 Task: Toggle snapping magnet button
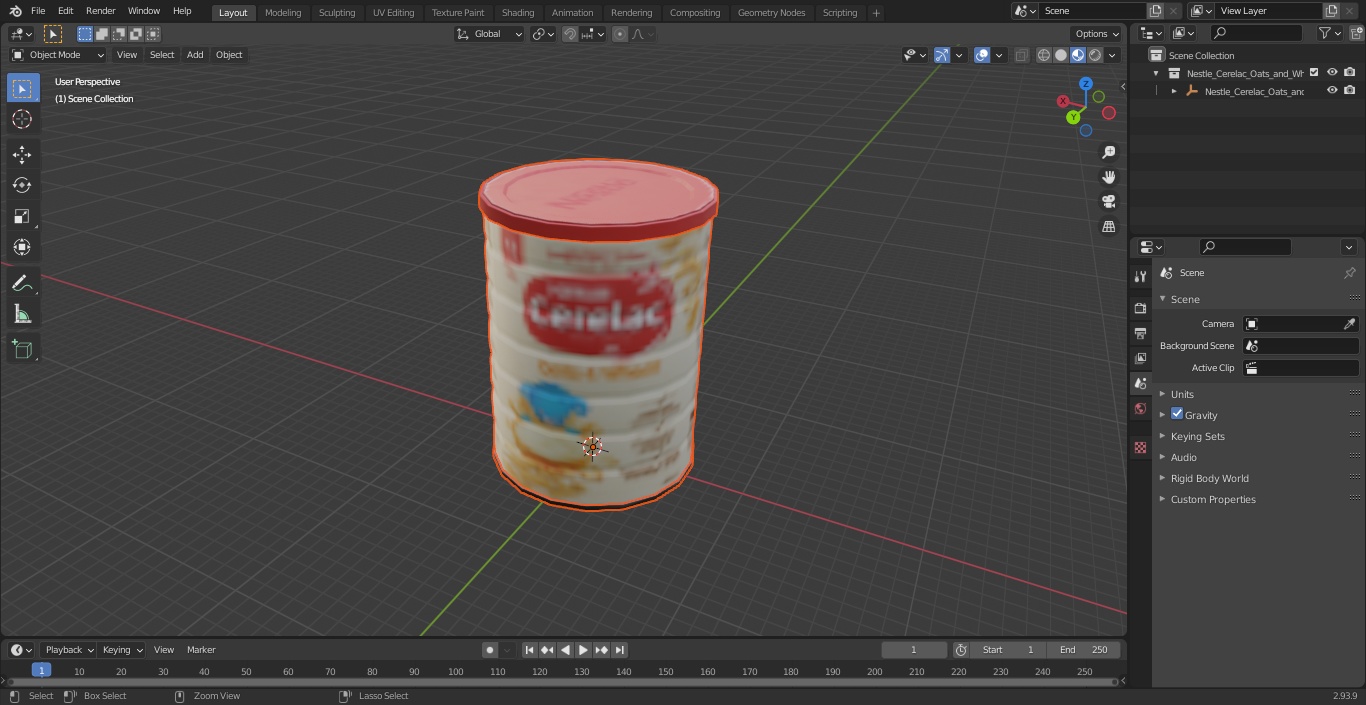(570, 34)
